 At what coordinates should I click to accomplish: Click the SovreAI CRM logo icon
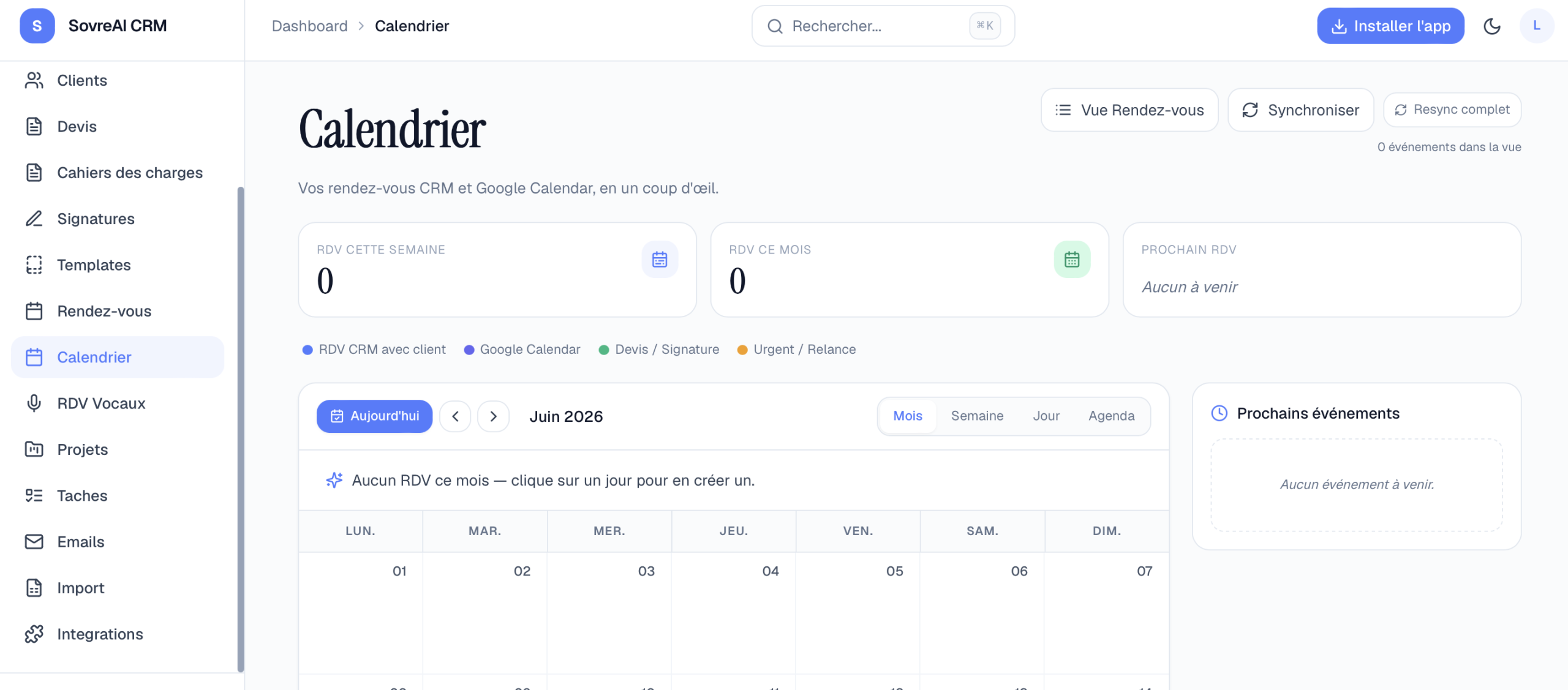[x=37, y=26]
